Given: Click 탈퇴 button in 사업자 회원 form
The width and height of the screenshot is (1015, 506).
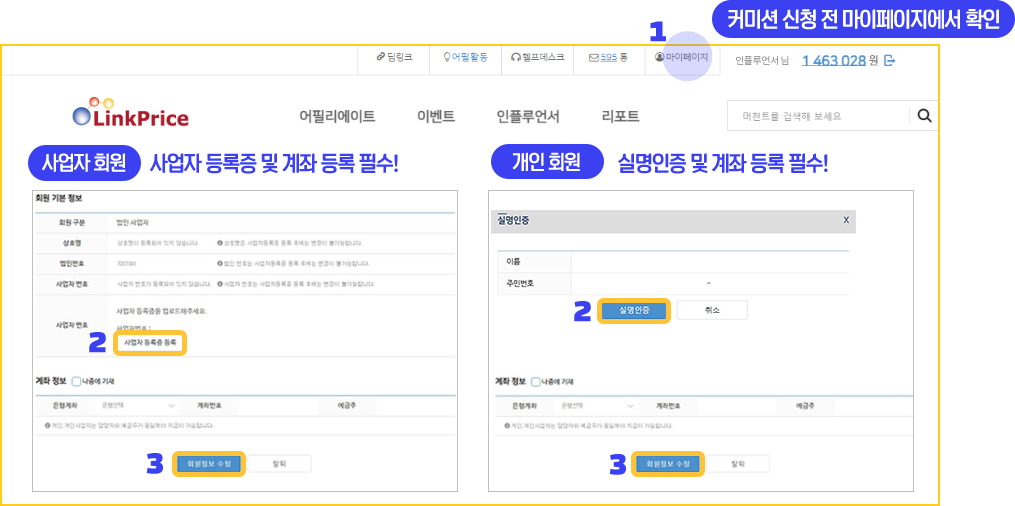Looking at the screenshot, I should point(280,464).
